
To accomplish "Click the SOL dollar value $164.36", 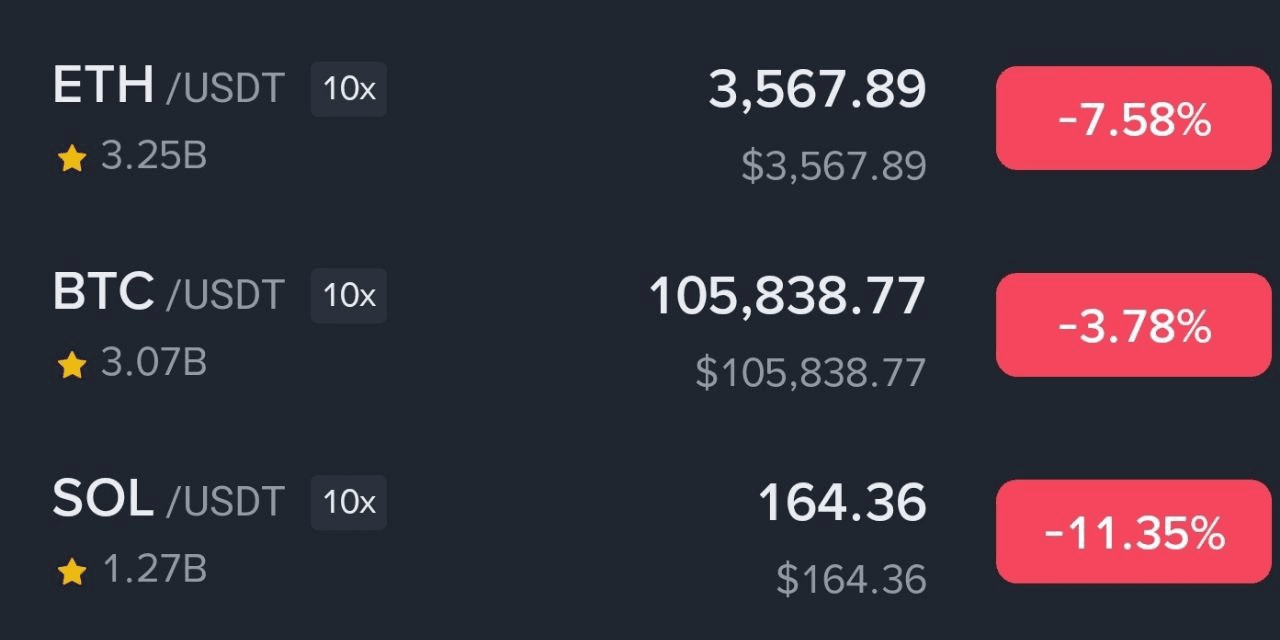I will coord(851,580).
